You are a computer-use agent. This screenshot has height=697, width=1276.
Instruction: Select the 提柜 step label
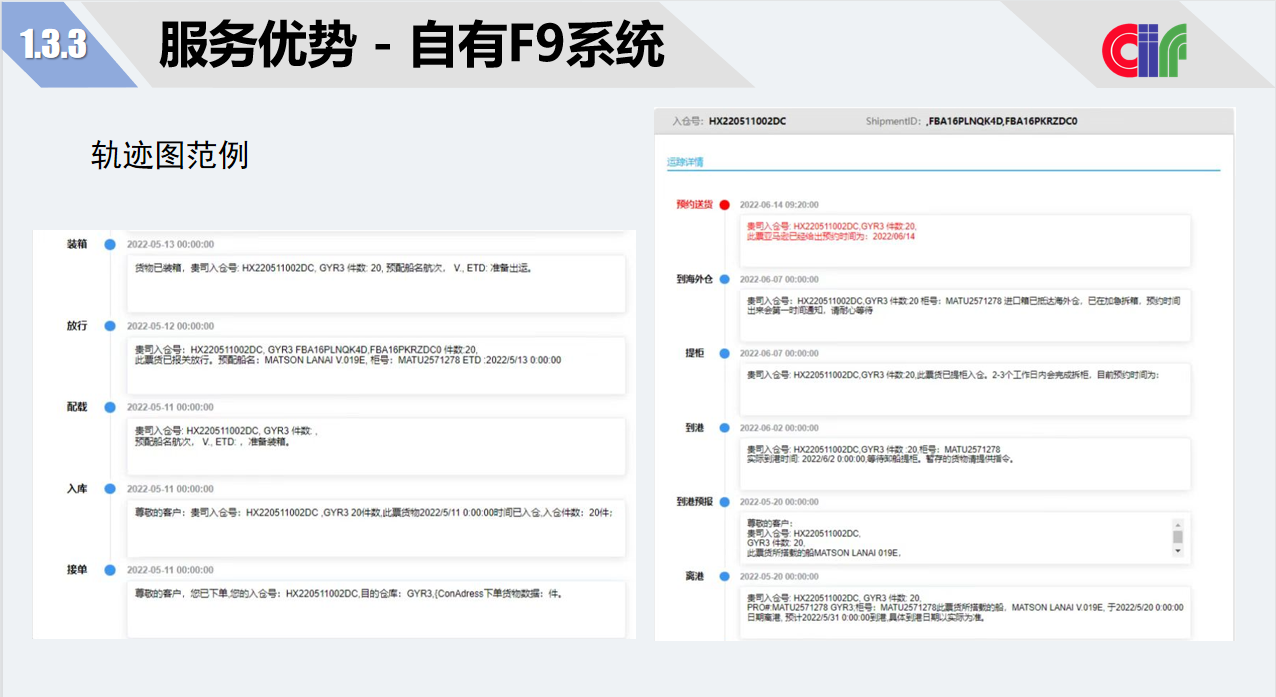click(x=694, y=353)
